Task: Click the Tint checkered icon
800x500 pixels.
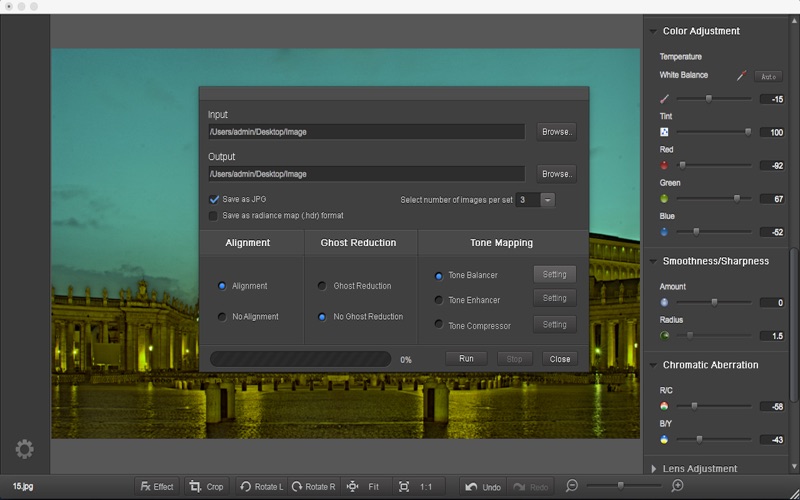Action: pyautogui.click(x=664, y=132)
